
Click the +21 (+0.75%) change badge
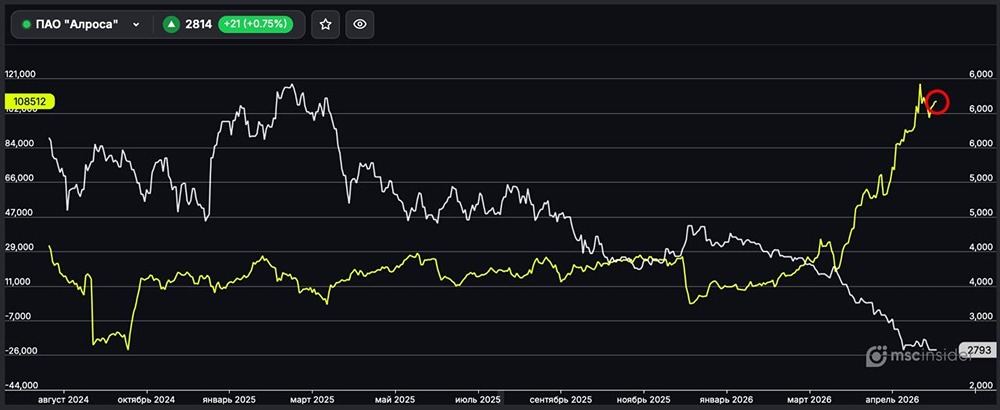pos(256,24)
